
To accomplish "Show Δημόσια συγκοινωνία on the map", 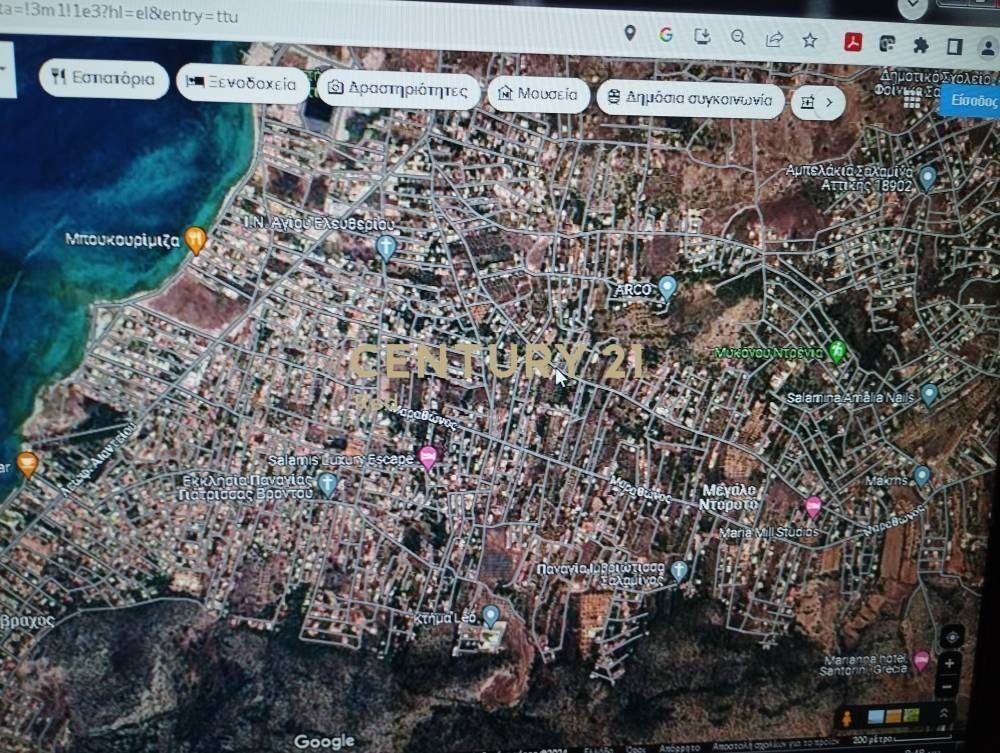I will 689,99.
